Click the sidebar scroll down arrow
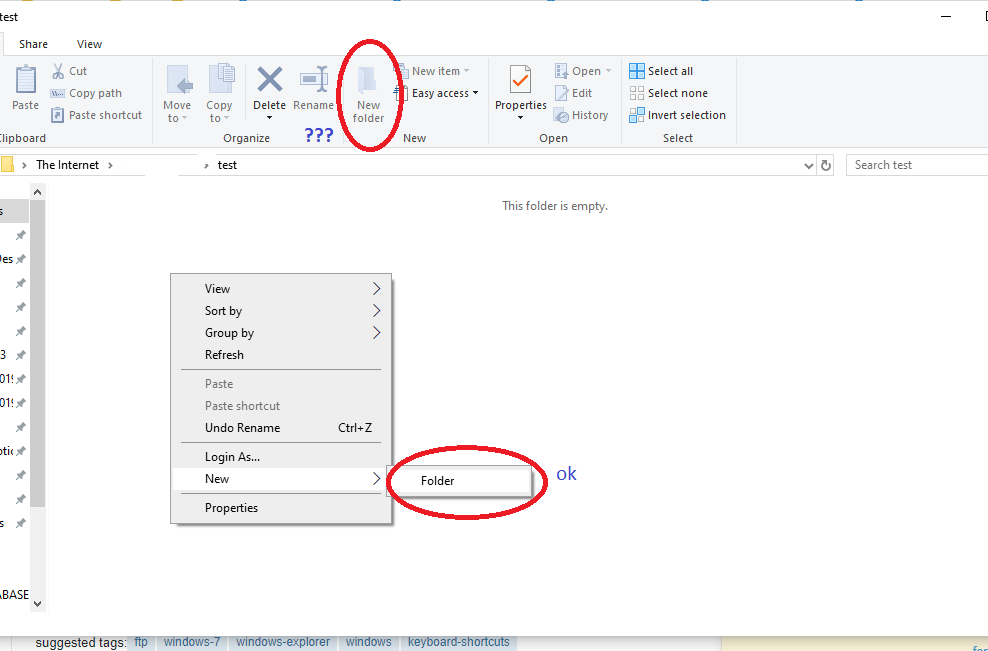This screenshot has height=651, width=988. coord(38,603)
